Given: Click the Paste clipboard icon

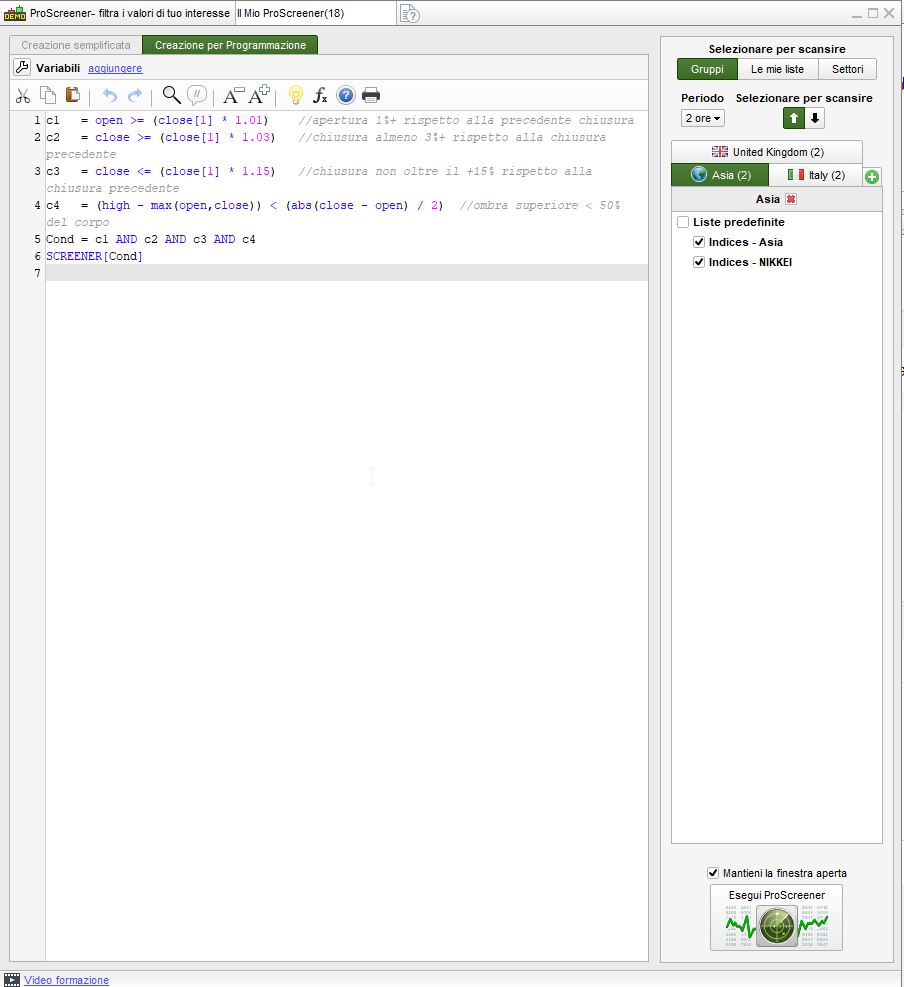Looking at the screenshot, I should (73, 95).
